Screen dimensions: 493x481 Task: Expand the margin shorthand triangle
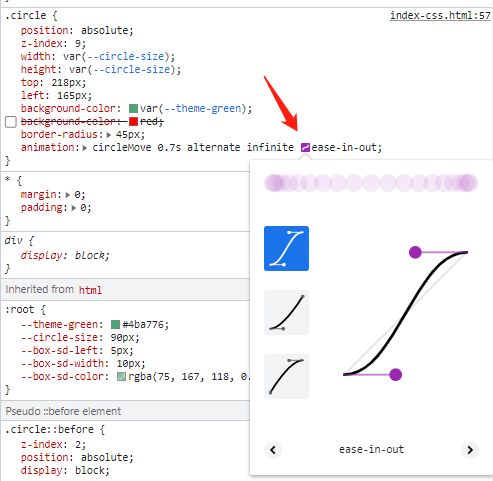[68, 195]
